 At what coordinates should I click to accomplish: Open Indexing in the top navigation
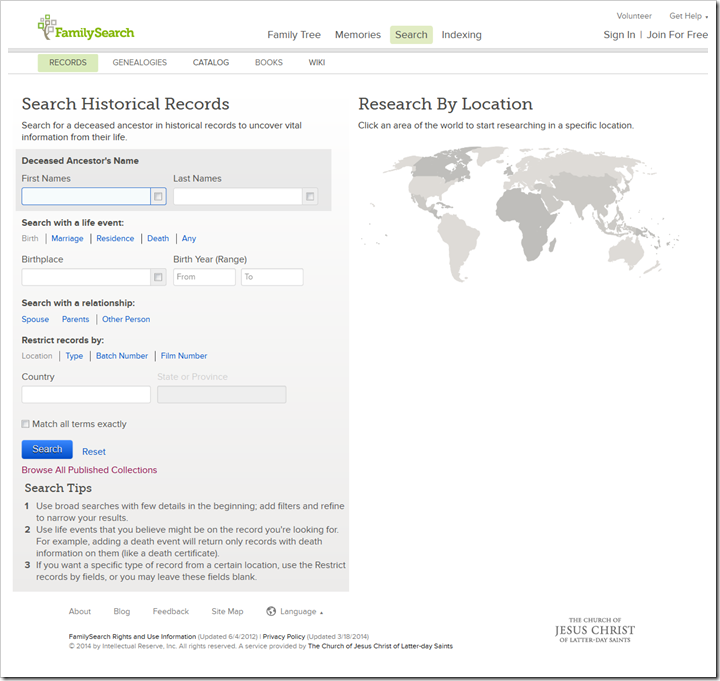pyautogui.click(x=461, y=35)
